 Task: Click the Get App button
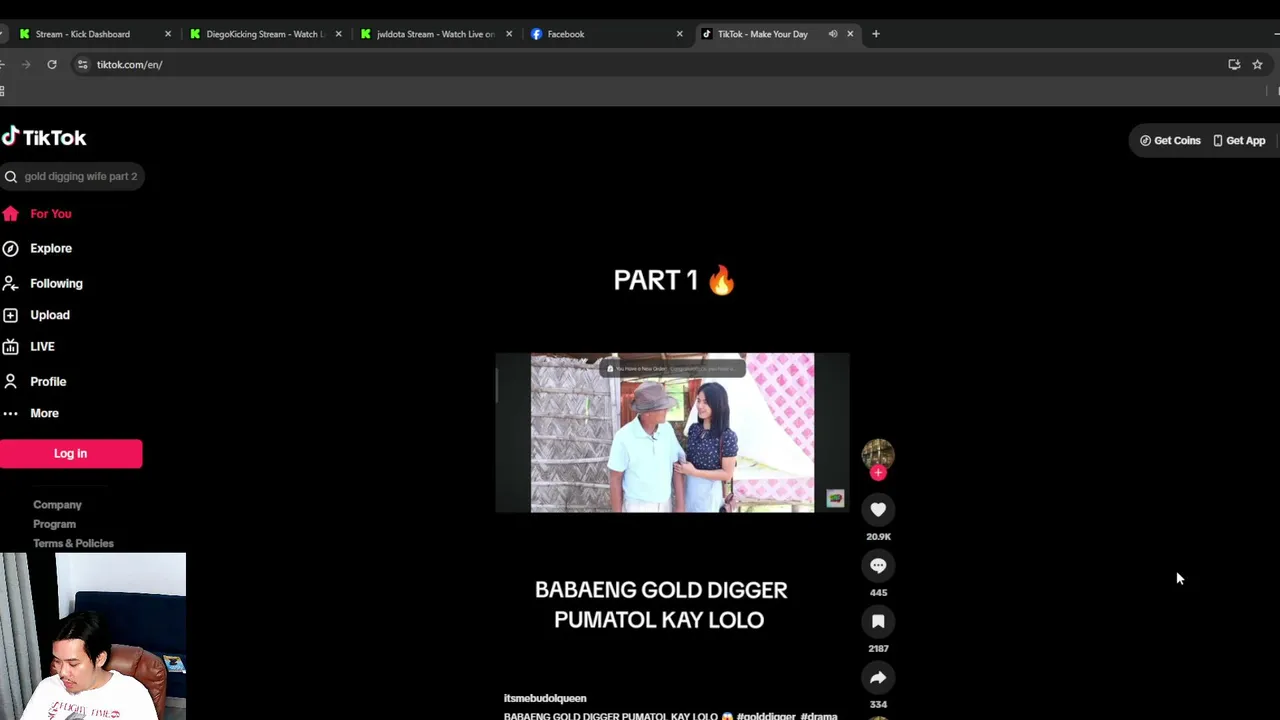(x=1239, y=141)
